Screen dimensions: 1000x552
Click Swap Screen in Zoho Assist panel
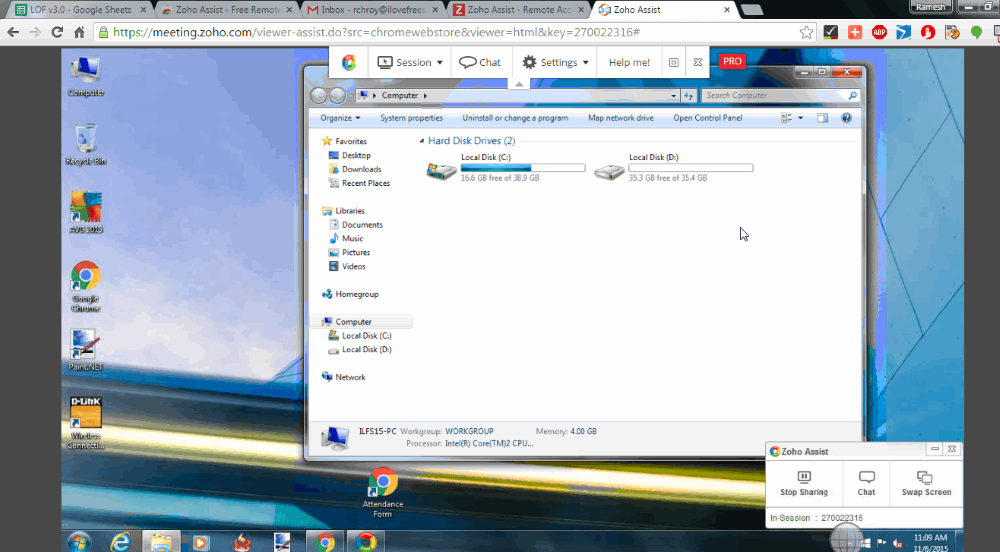[926, 484]
